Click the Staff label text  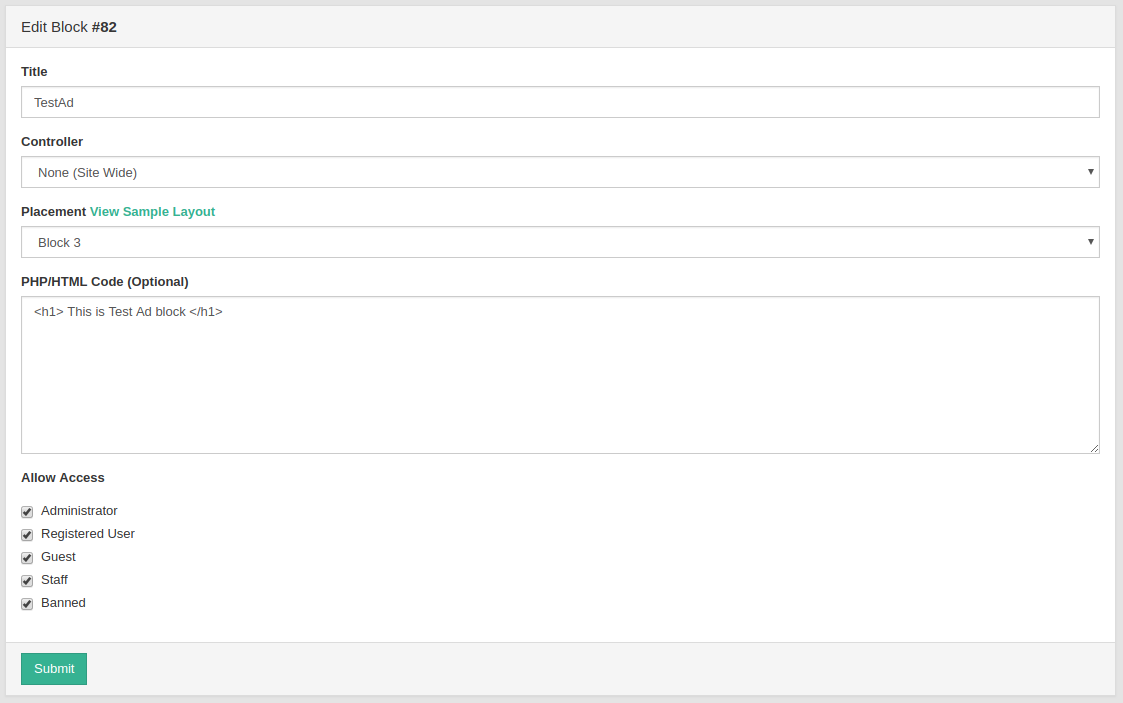[x=54, y=580]
